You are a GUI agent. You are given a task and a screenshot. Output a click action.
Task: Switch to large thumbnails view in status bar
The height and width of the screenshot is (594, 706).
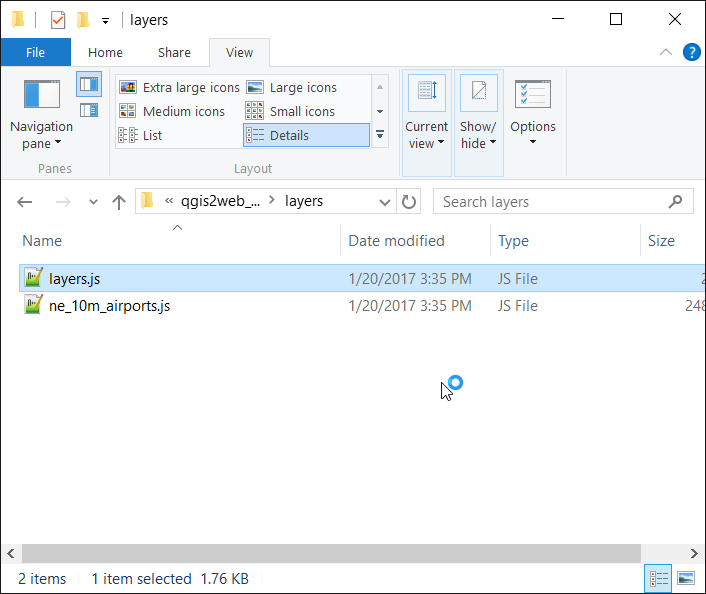(x=686, y=578)
